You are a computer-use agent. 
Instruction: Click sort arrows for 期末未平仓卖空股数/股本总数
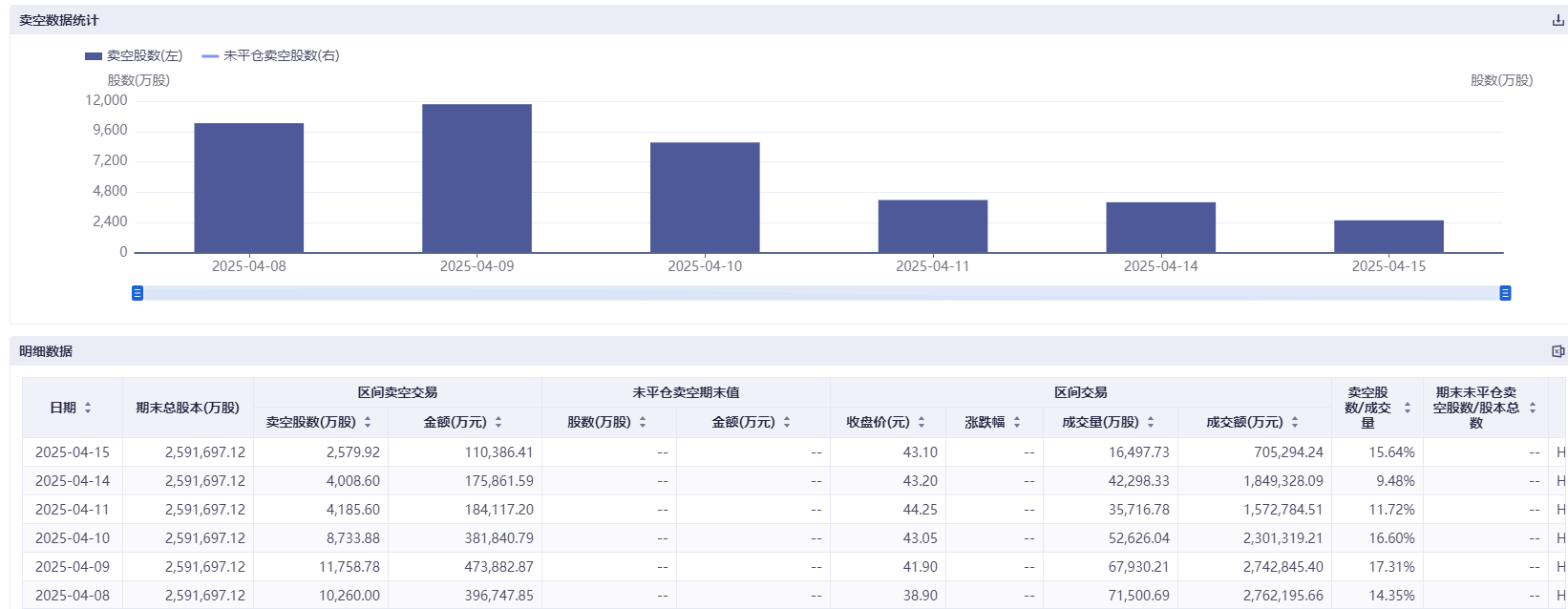coord(1533,408)
